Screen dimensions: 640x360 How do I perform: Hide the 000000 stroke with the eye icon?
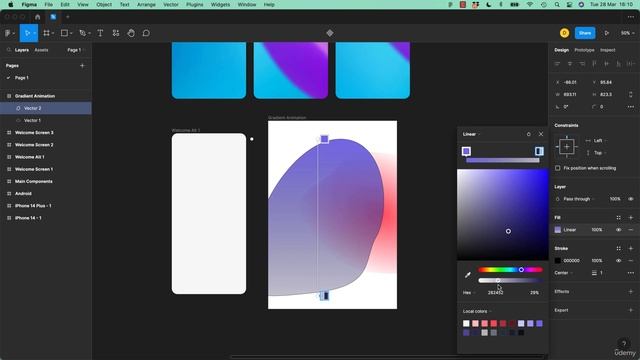[618, 260]
